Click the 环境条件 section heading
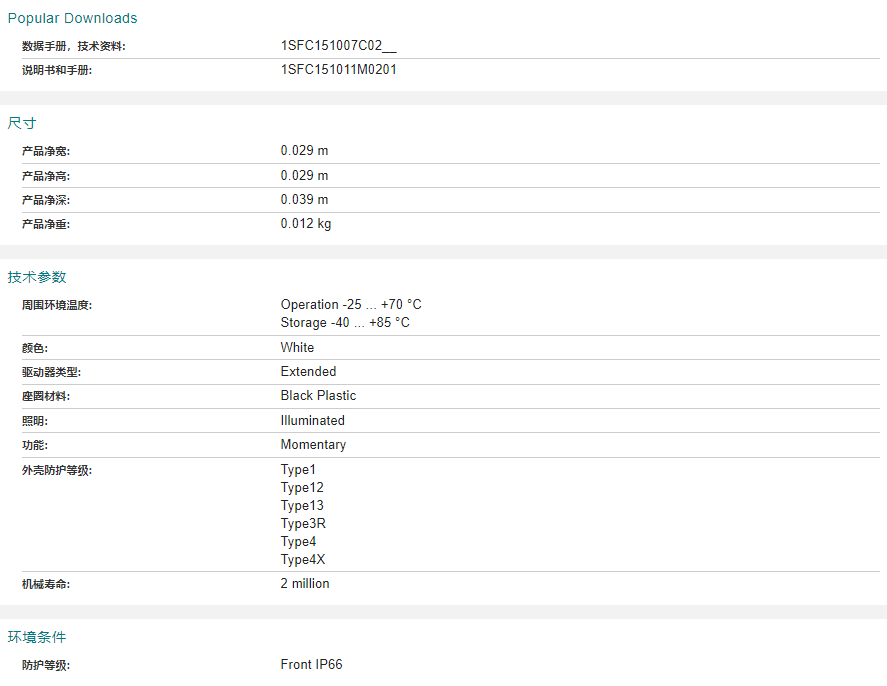The height and width of the screenshot is (686, 887). [x=37, y=637]
